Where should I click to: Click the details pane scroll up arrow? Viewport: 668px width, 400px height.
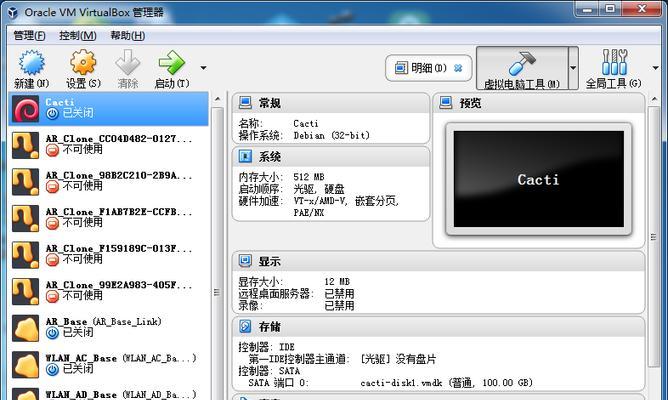[x=654, y=99]
